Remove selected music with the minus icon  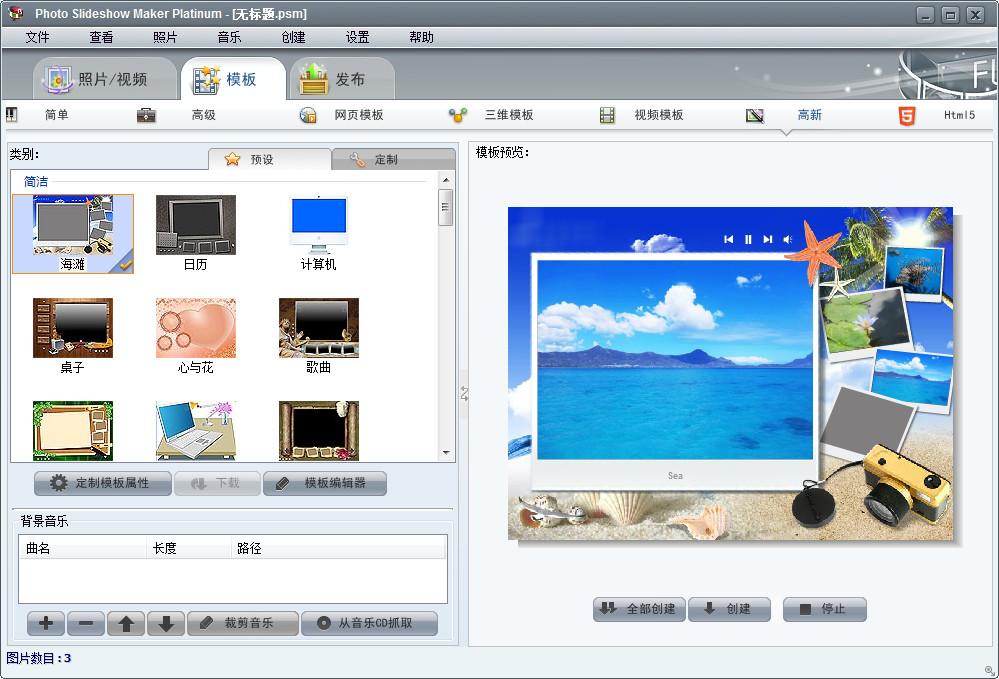coord(85,623)
